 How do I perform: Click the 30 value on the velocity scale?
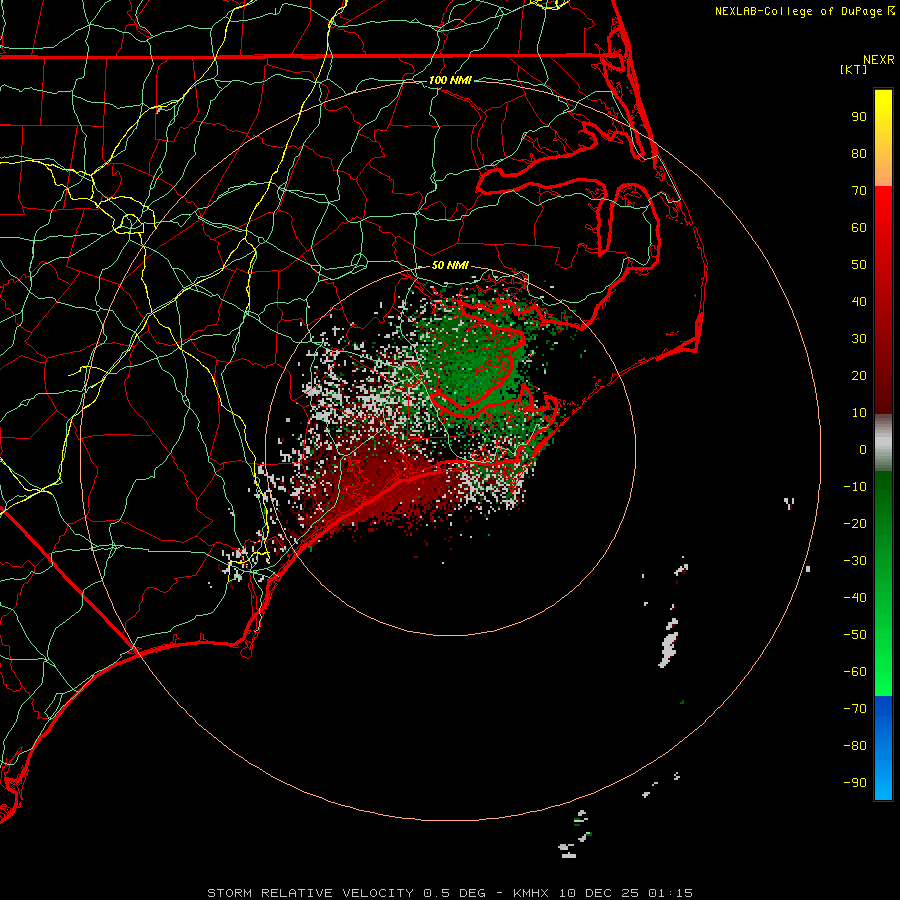(859, 339)
